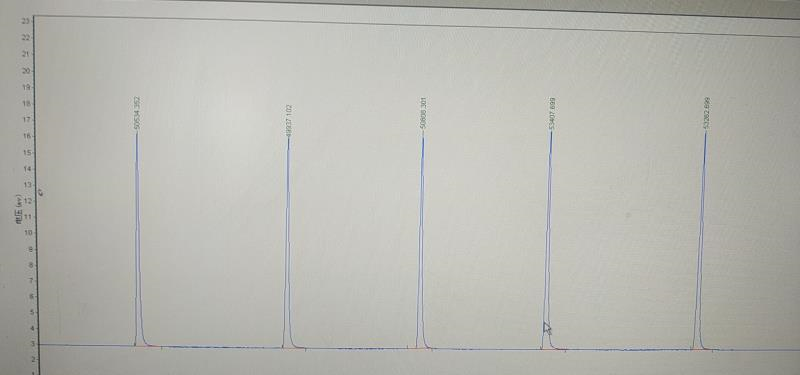Click the 23 tick on the y-axis
800x375 pixels.
point(26,21)
